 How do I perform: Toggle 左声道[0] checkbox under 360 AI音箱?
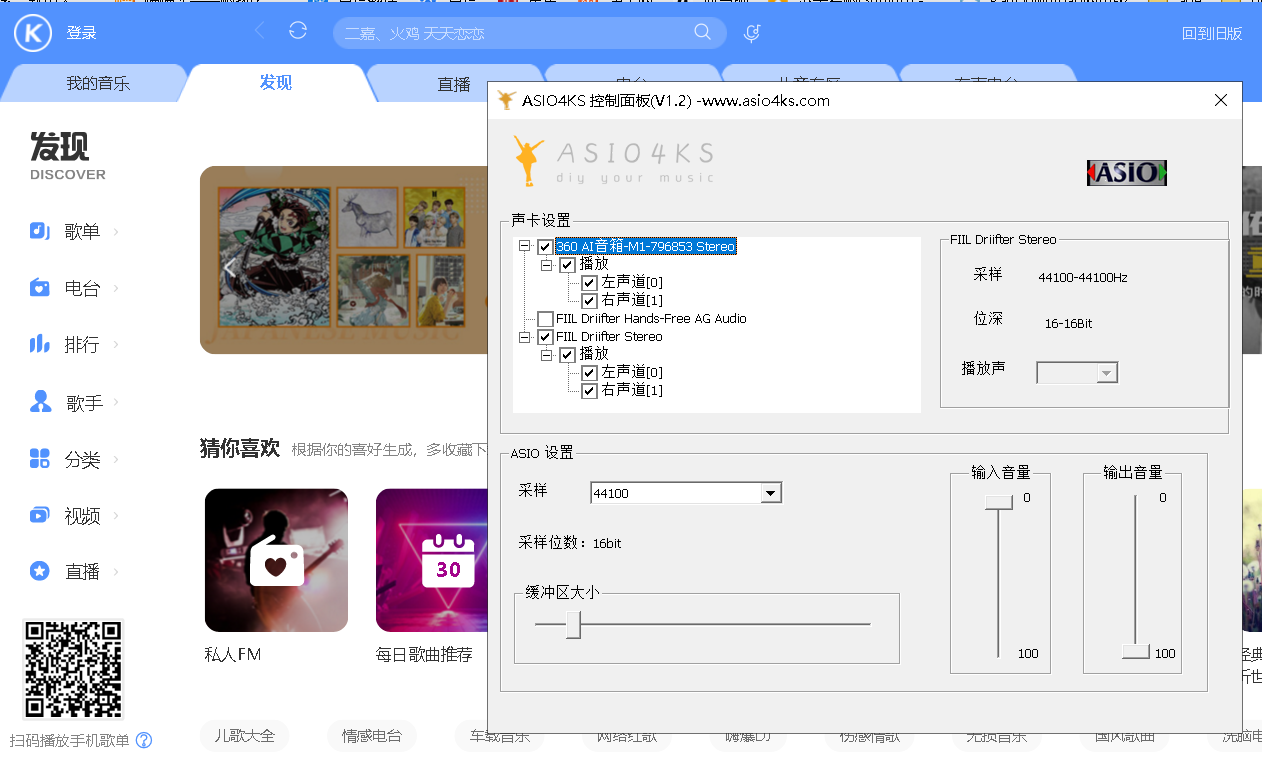pyautogui.click(x=589, y=283)
